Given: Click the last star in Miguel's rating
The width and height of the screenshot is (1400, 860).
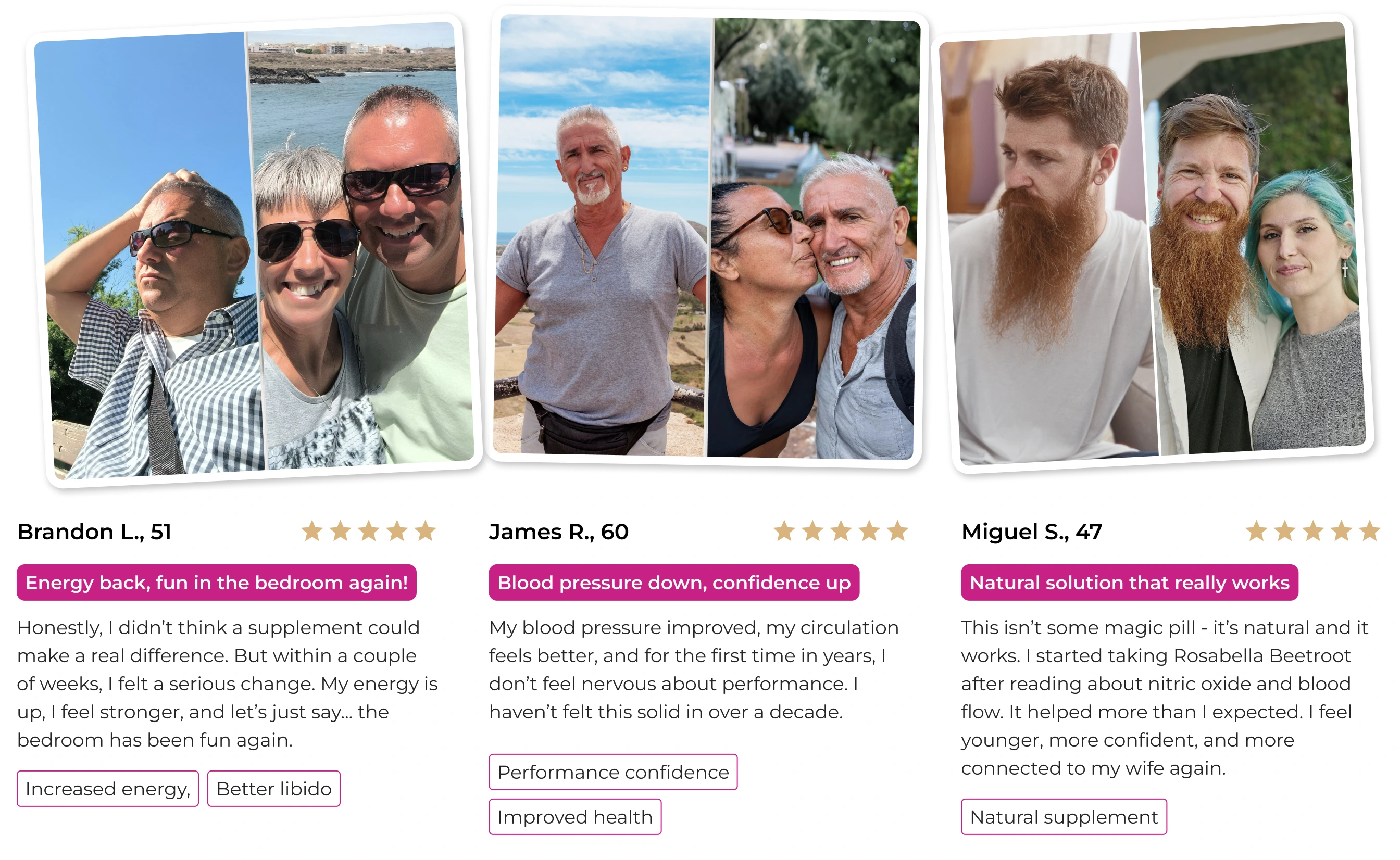Looking at the screenshot, I should [1369, 530].
